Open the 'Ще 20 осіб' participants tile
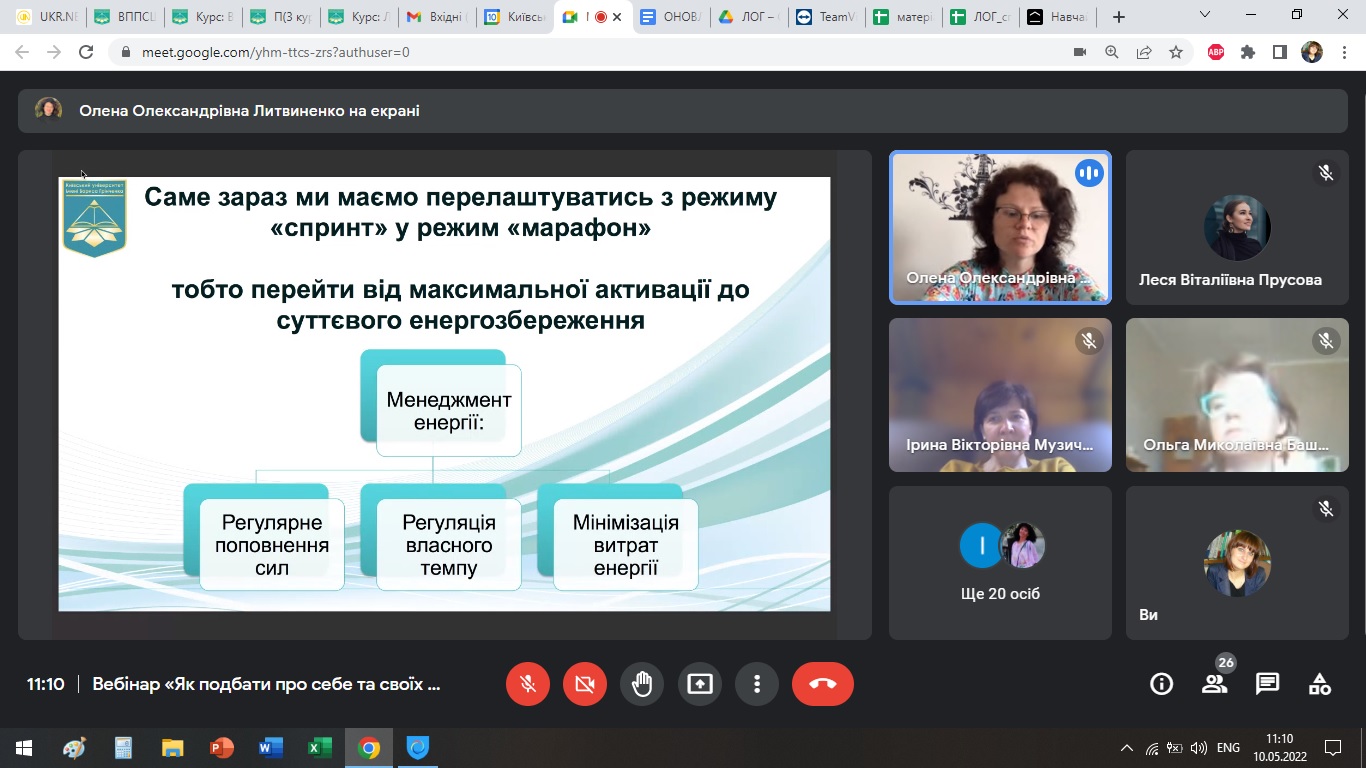 [1000, 562]
